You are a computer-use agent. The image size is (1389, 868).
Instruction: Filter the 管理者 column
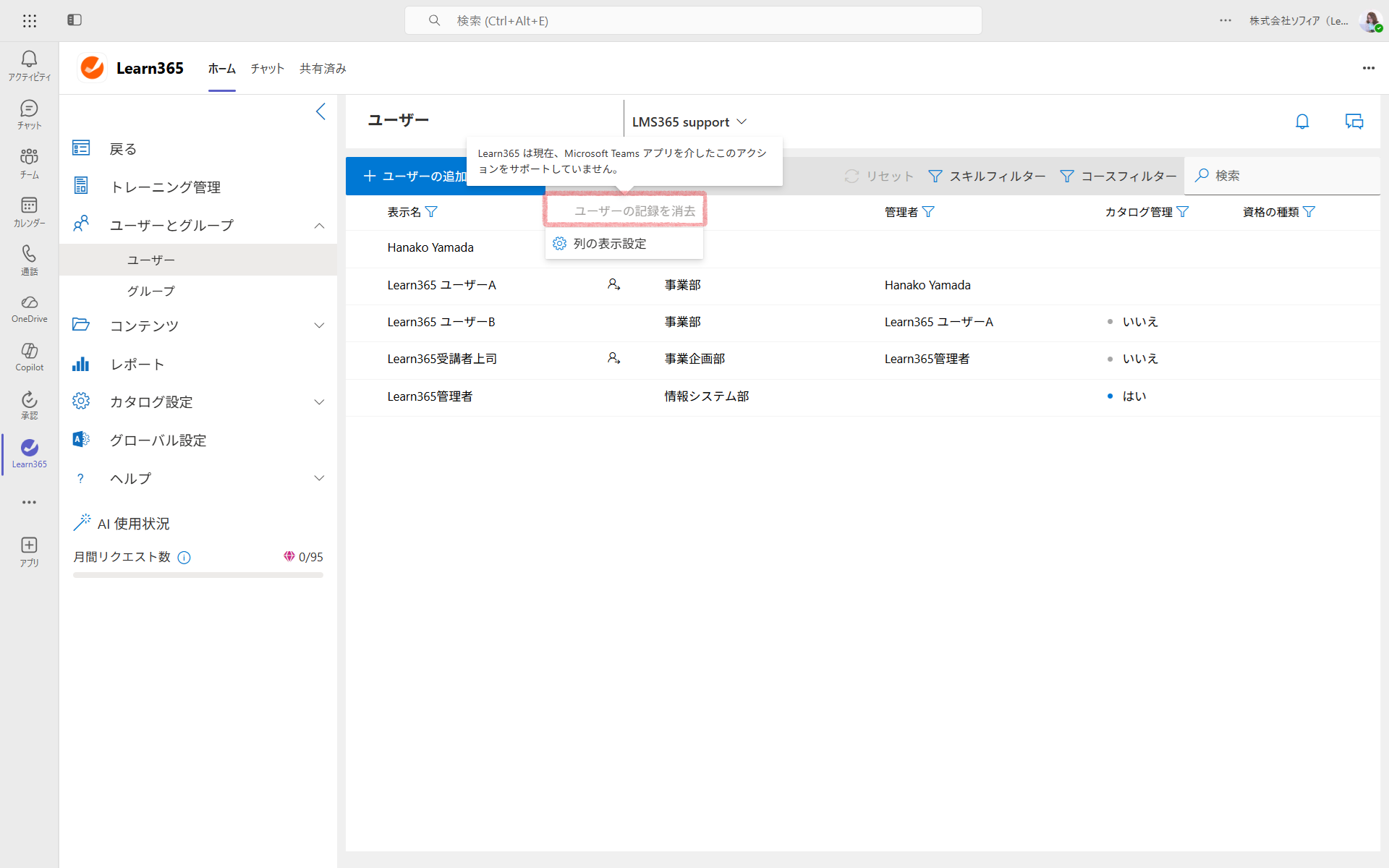point(929,212)
